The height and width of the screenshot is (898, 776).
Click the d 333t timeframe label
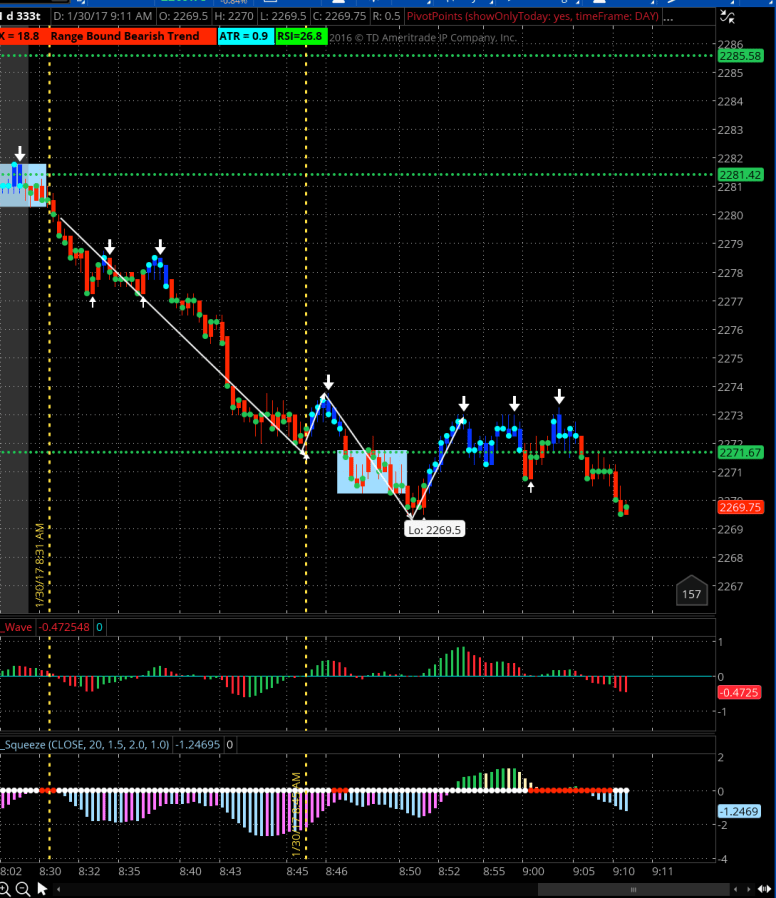[x=22, y=16]
